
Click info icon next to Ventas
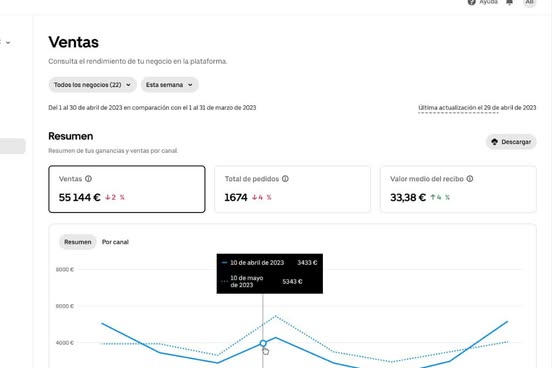click(88, 179)
